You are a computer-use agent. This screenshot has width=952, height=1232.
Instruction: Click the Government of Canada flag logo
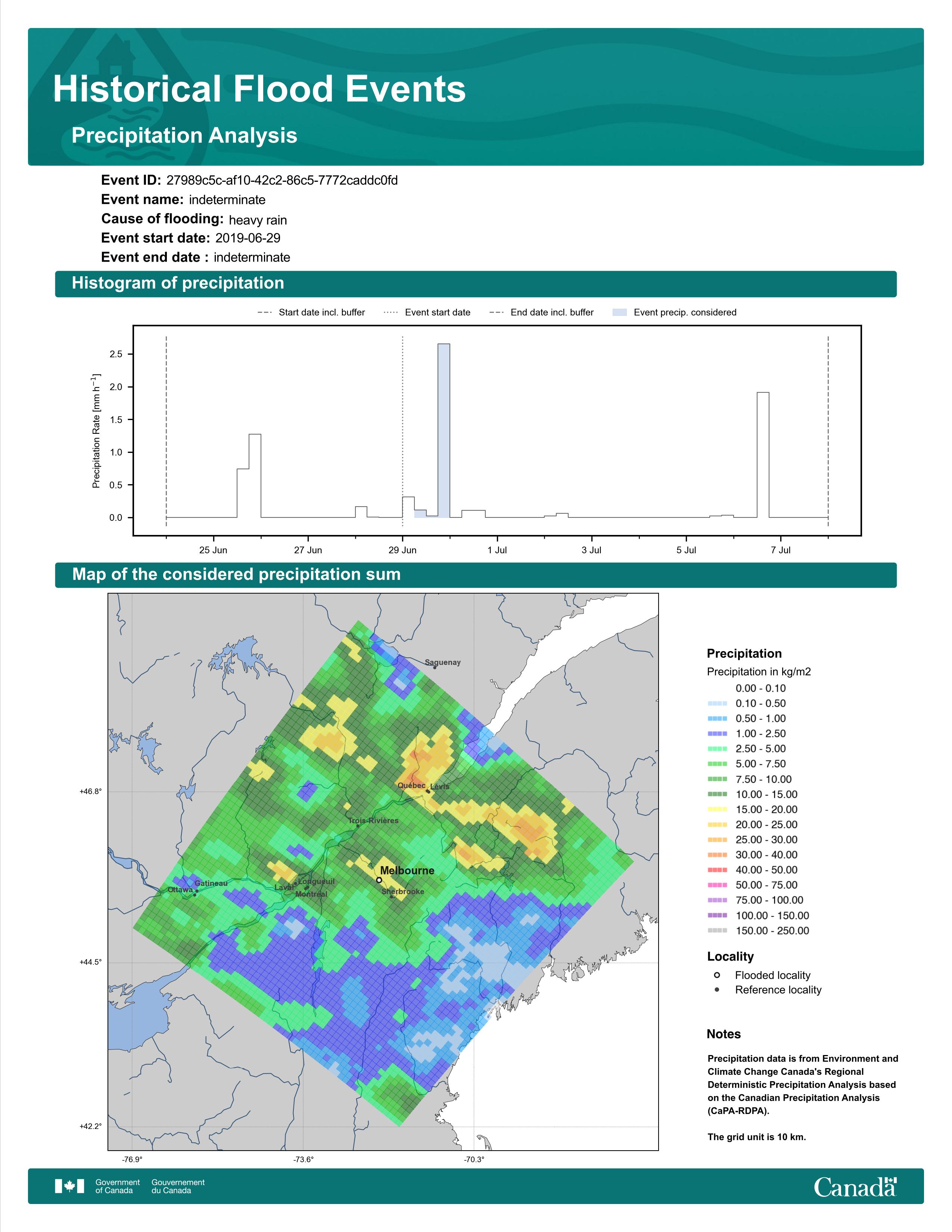(69, 1186)
